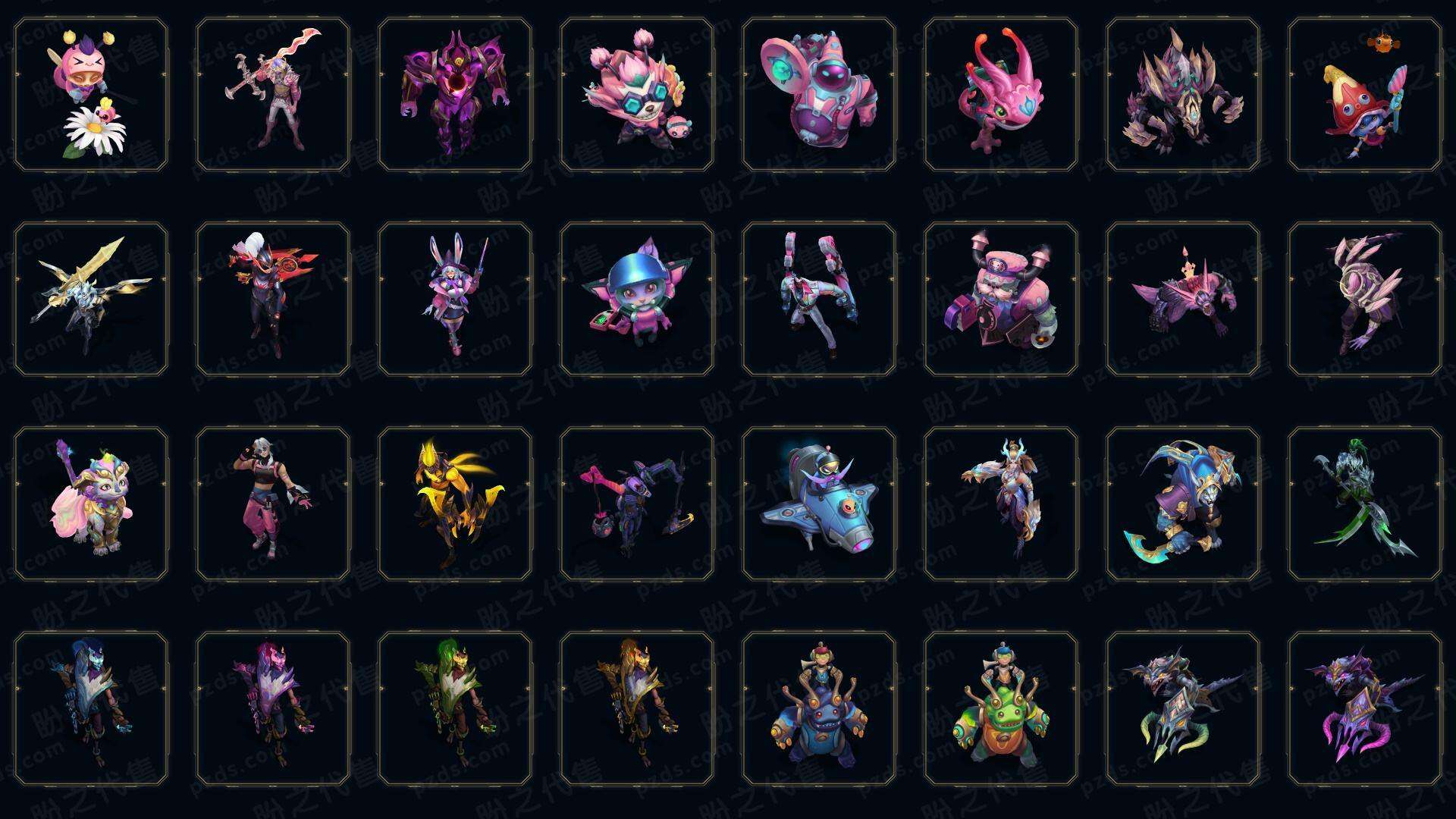This screenshot has height=819, width=1456.
Task: Choose the blue armored beast with teal scythe
Action: click(x=1183, y=504)
